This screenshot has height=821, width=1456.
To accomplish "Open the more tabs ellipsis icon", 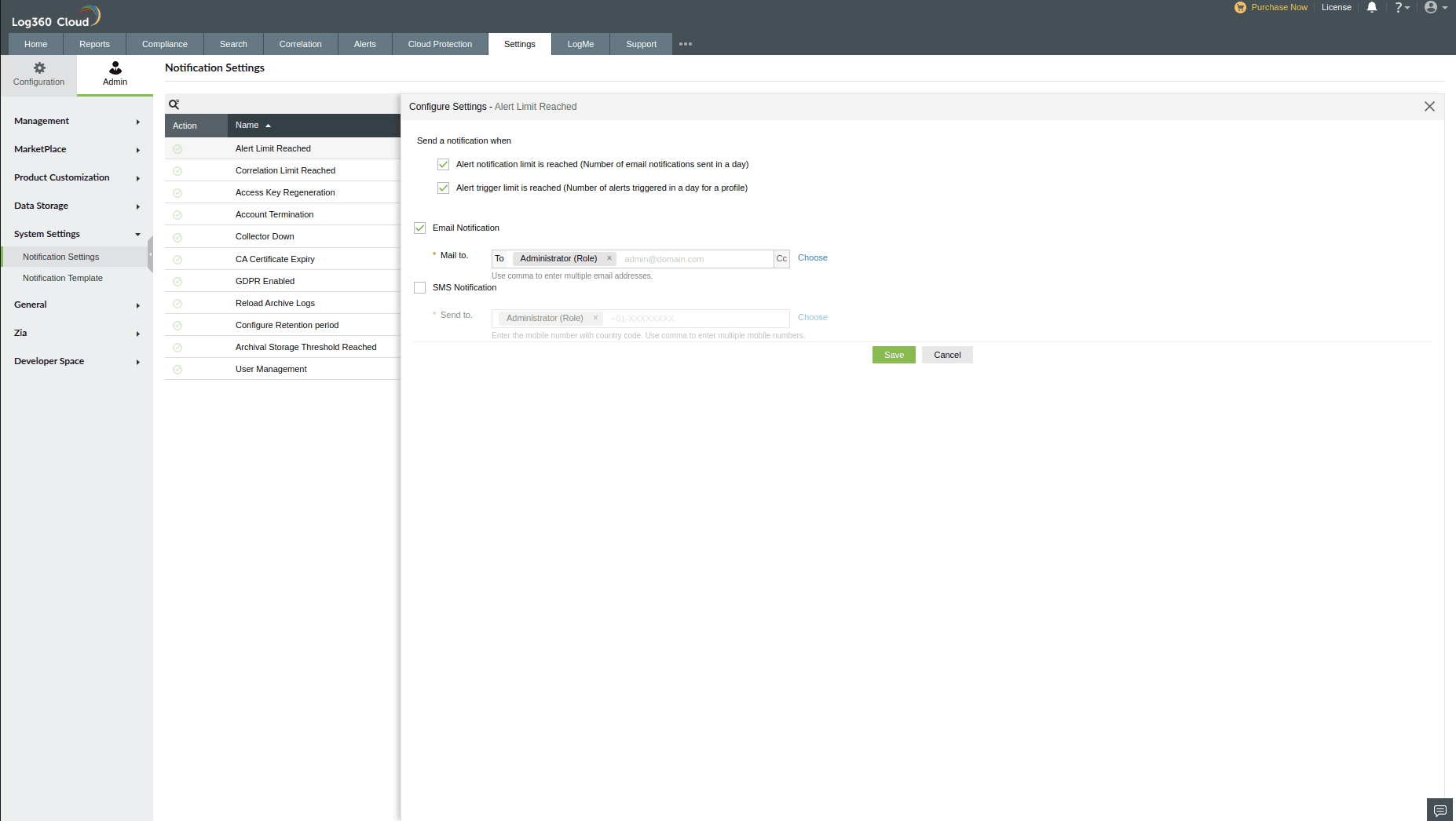I will tap(686, 44).
